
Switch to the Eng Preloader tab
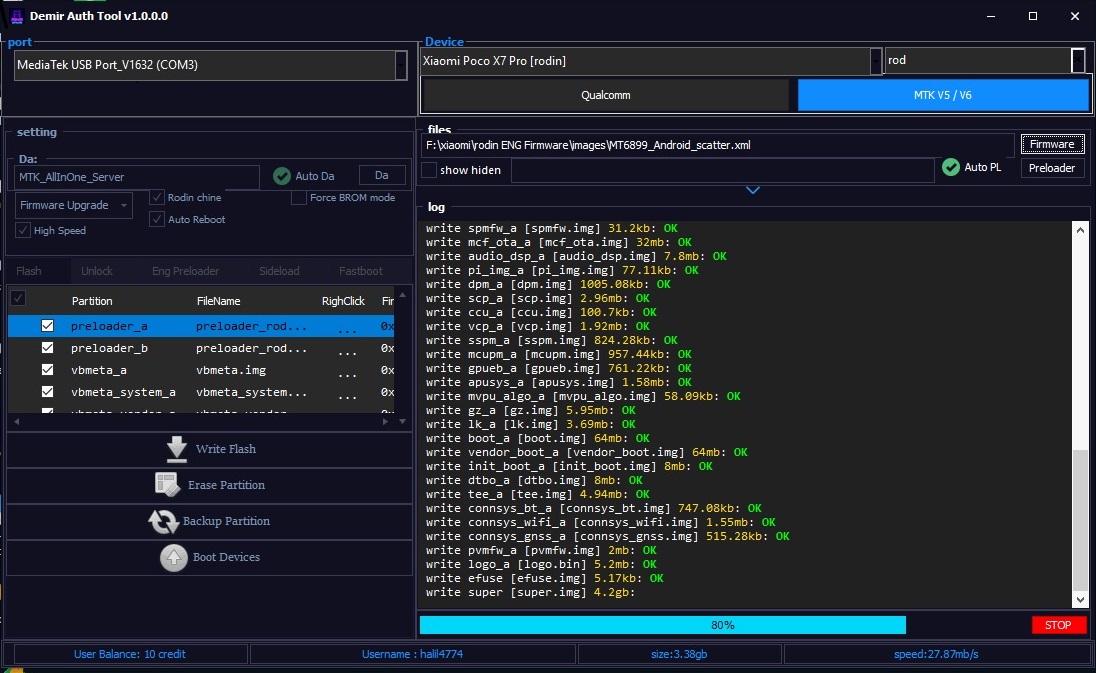pos(185,271)
